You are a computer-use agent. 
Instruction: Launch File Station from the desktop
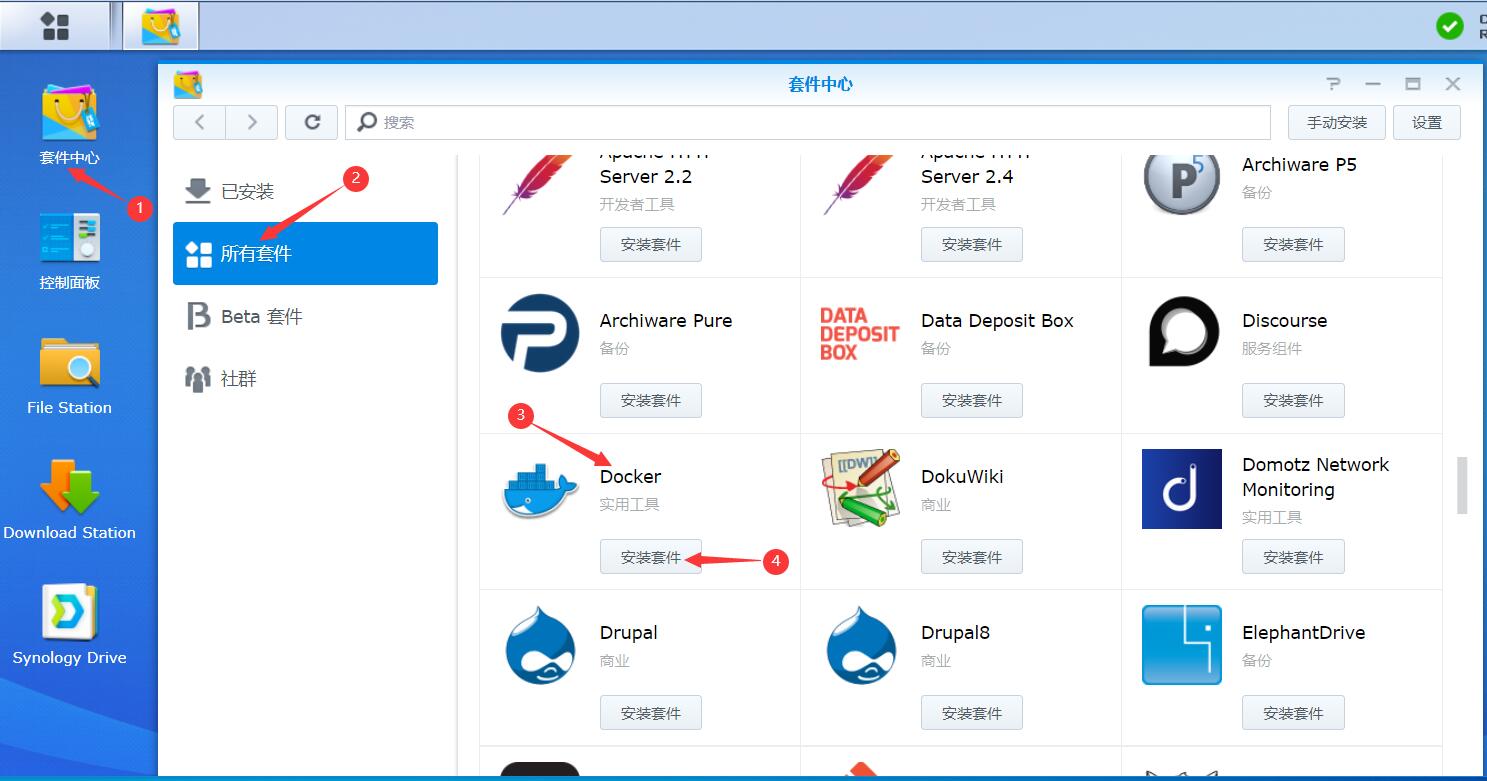pyautogui.click(x=70, y=363)
